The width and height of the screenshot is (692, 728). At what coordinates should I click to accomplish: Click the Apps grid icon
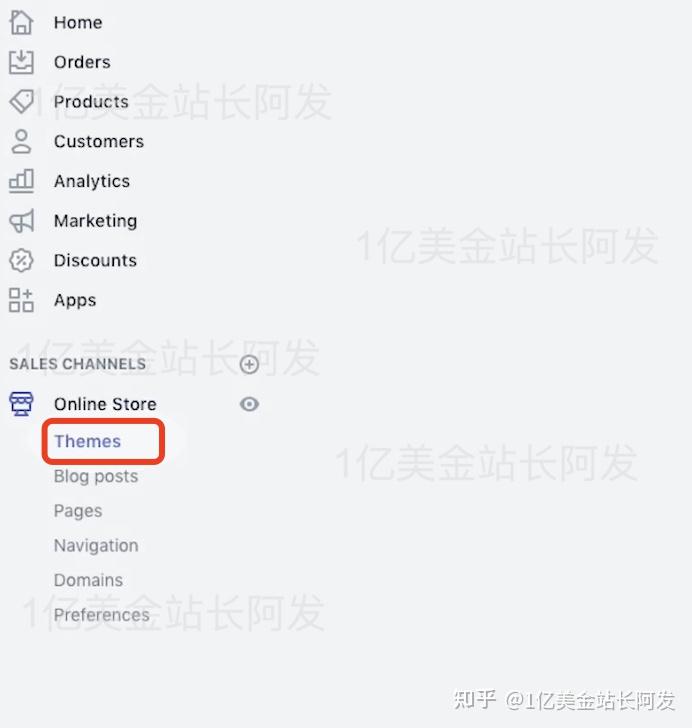pos(21,300)
